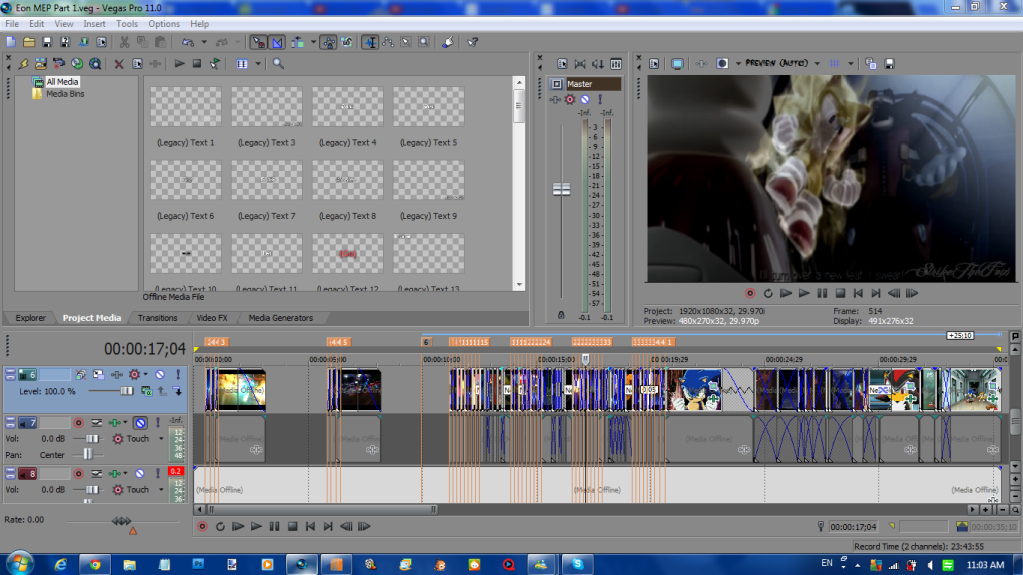The image size is (1023, 575).
Task: Open Track Motion on video track 6
Action: (x=98, y=374)
